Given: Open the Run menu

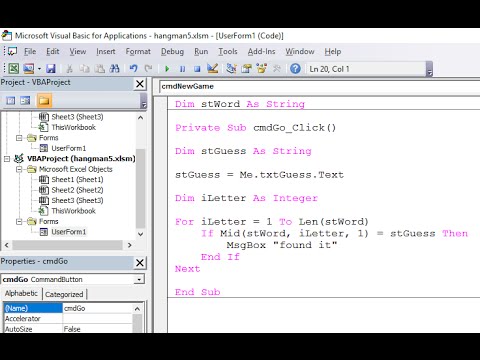Looking at the screenshot, I should 201,52.
